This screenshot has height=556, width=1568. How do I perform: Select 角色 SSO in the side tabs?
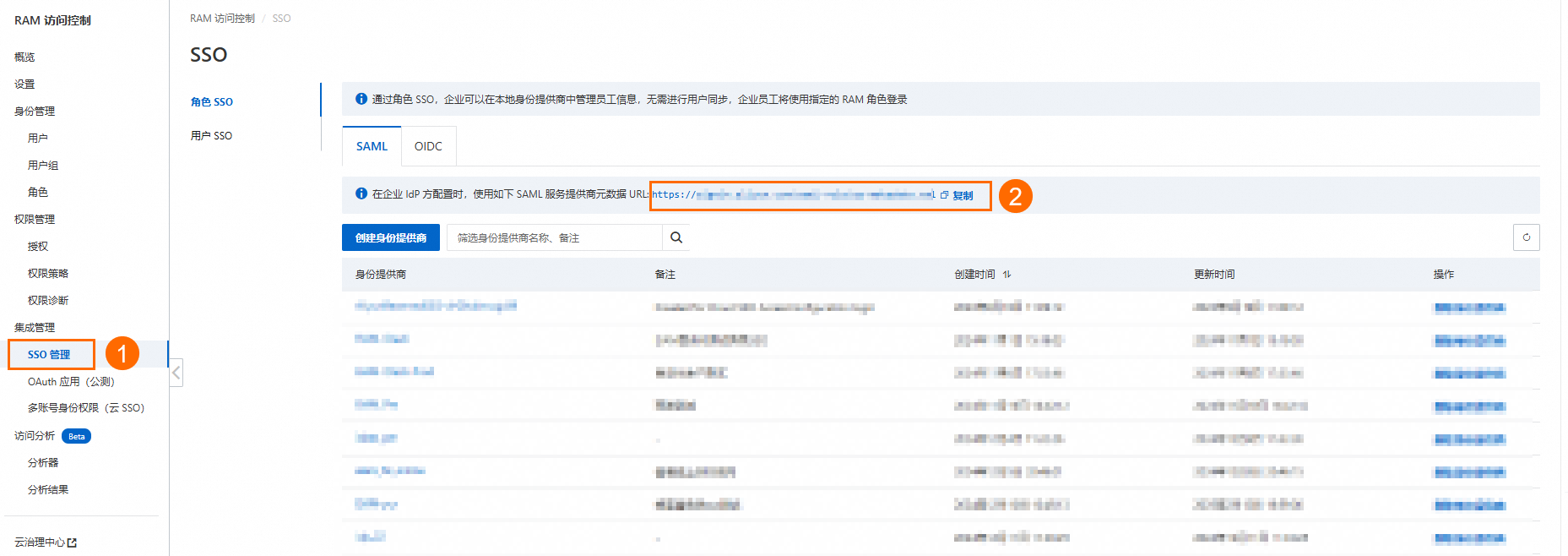212,101
